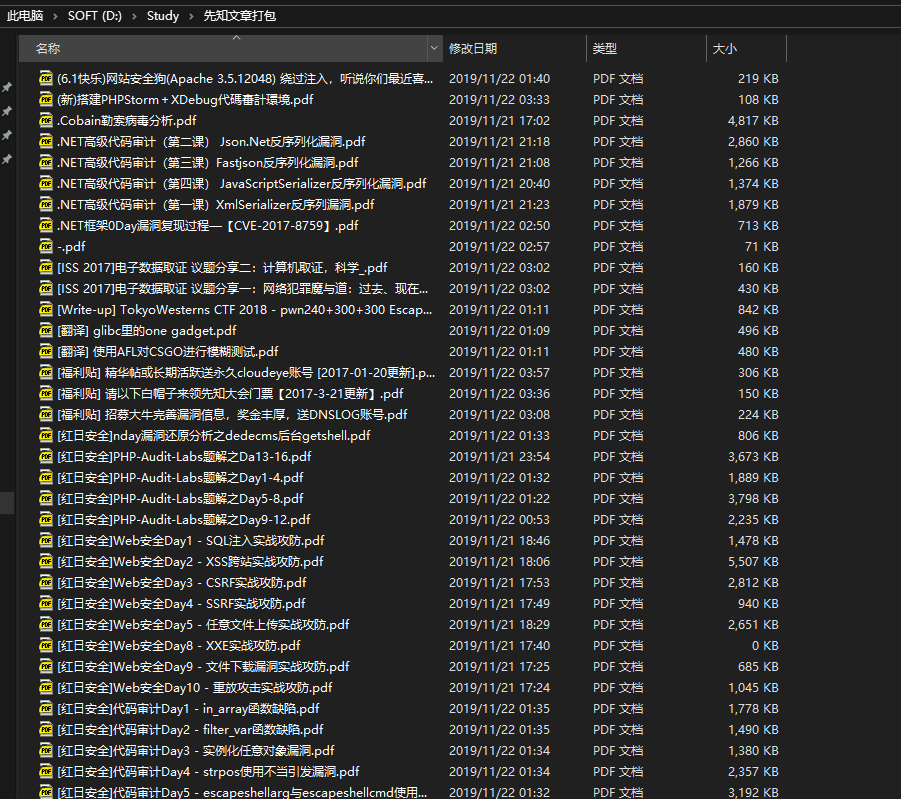Expand the chevron after SOFT (D:) in the address bar

[x=134, y=16]
